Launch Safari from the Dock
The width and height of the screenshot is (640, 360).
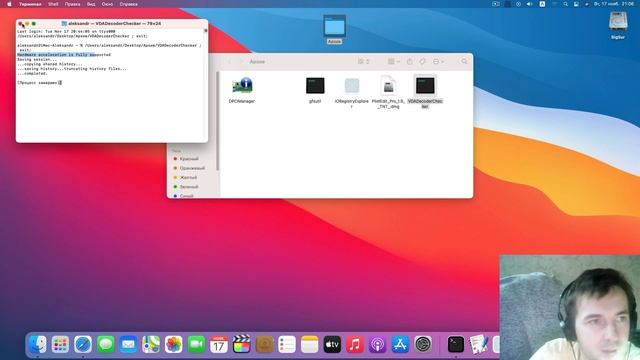point(83,344)
